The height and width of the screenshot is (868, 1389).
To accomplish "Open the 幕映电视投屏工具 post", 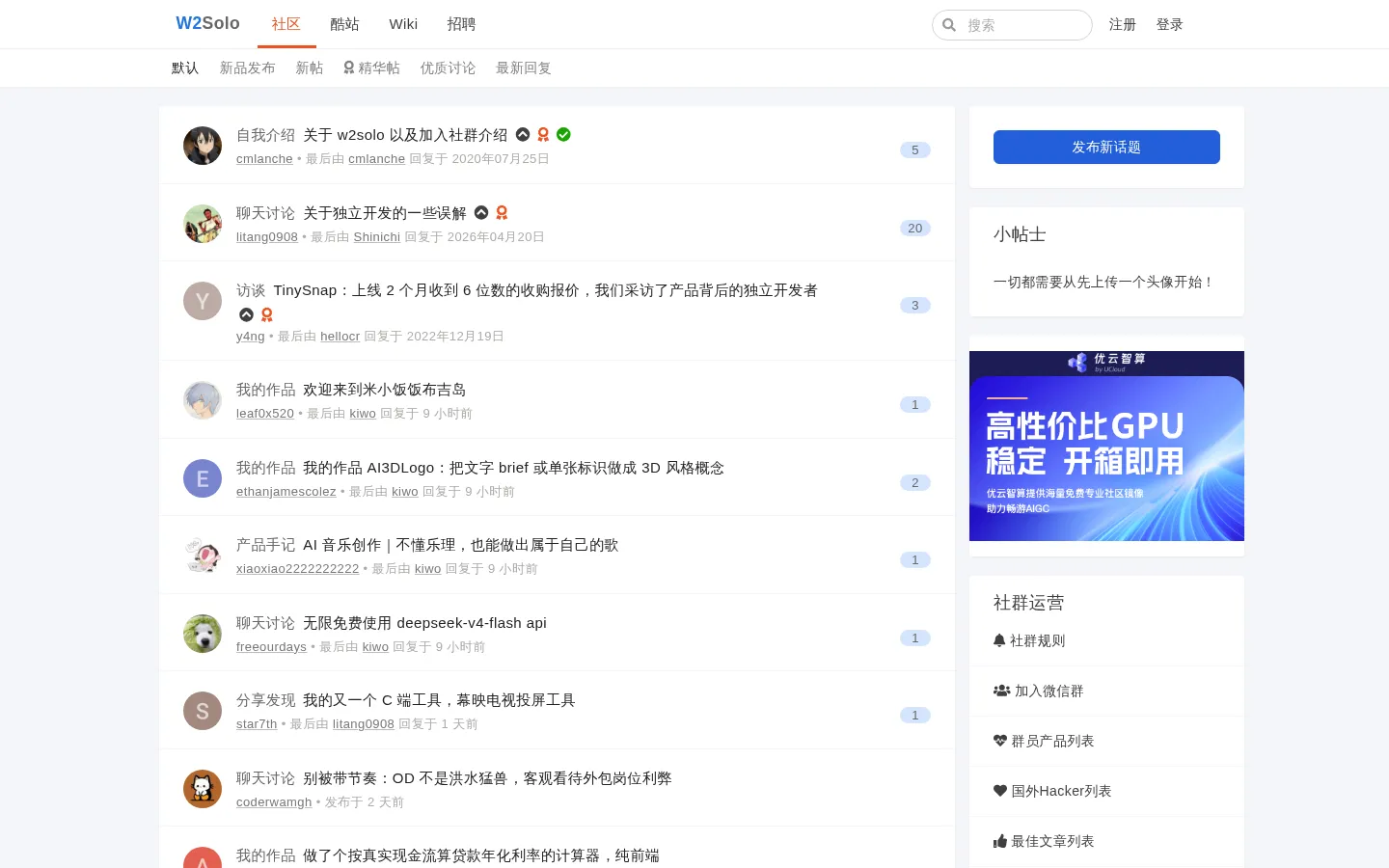I will click(x=439, y=700).
